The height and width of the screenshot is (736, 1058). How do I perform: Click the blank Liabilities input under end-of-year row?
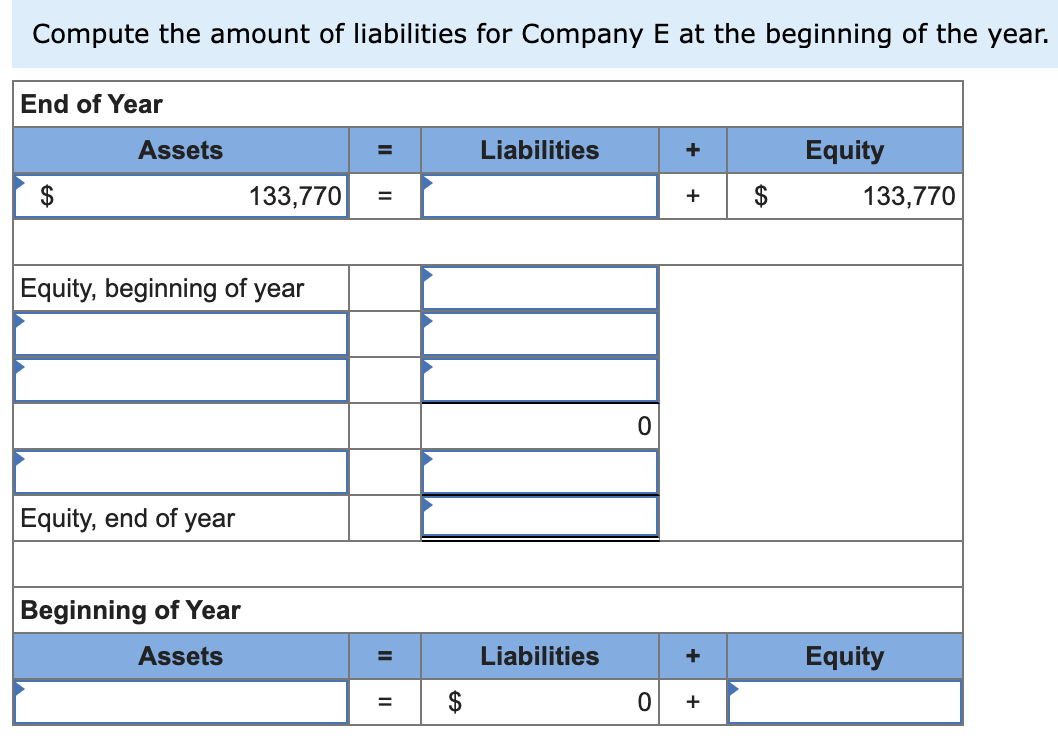540,196
